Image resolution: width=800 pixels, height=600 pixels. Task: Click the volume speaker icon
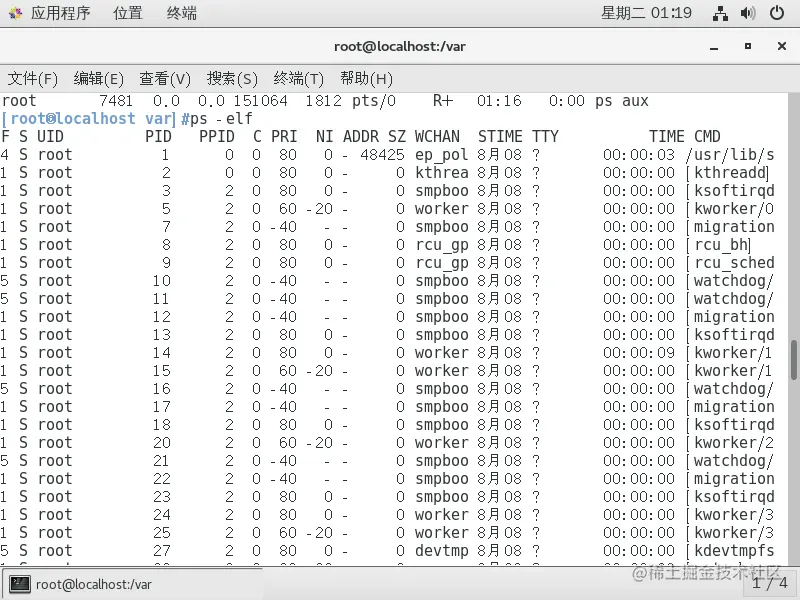[x=748, y=13]
